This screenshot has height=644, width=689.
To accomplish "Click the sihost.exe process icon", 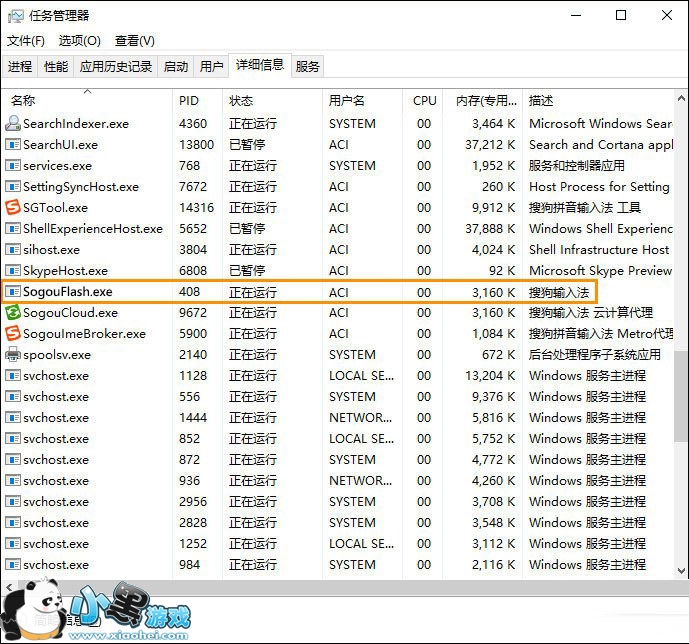I will pyautogui.click(x=13, y=250).
